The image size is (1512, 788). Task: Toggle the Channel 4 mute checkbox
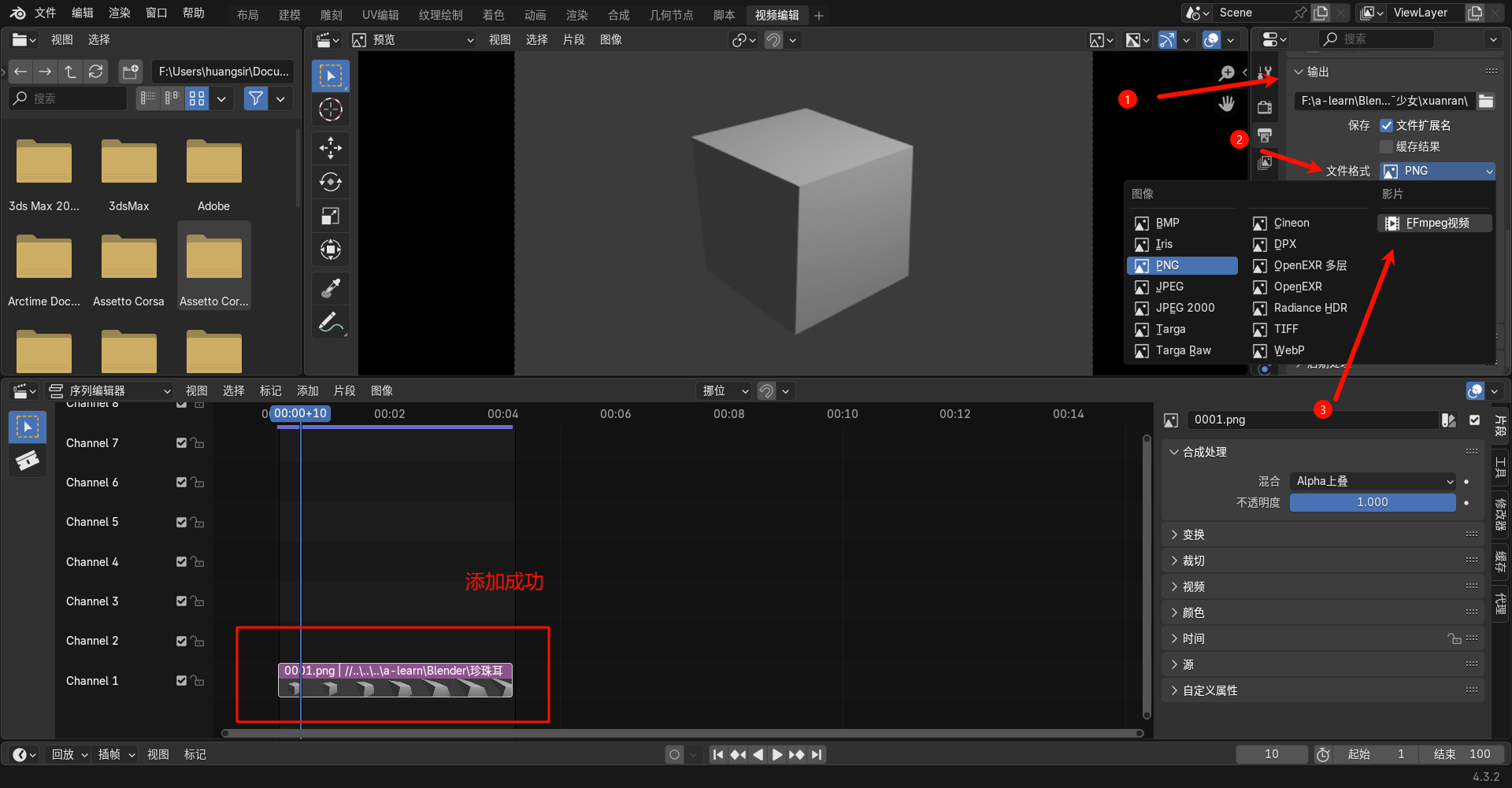(182, 562)
